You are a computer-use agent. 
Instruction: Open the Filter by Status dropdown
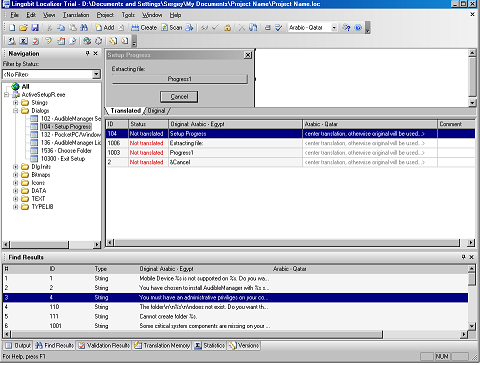tap(96, 74)
